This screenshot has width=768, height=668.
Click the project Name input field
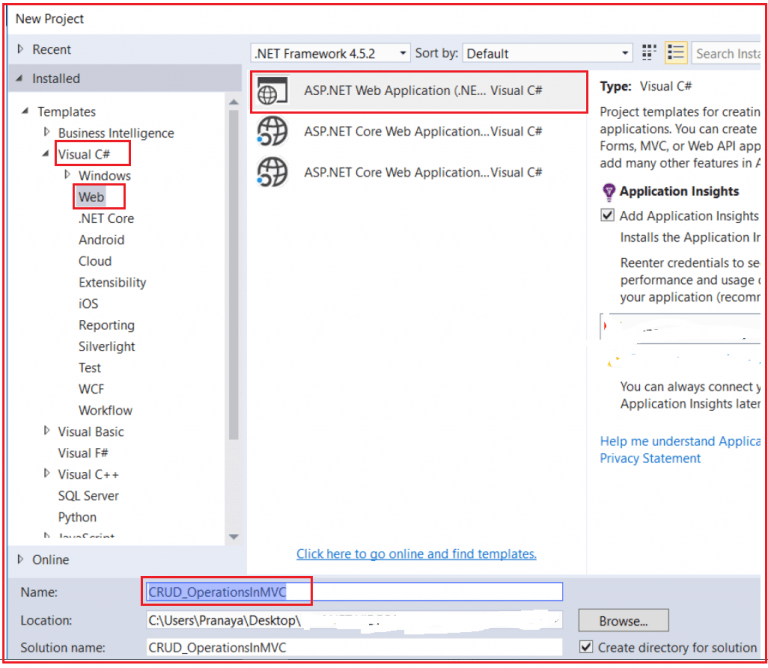click(x=354, y=592)
